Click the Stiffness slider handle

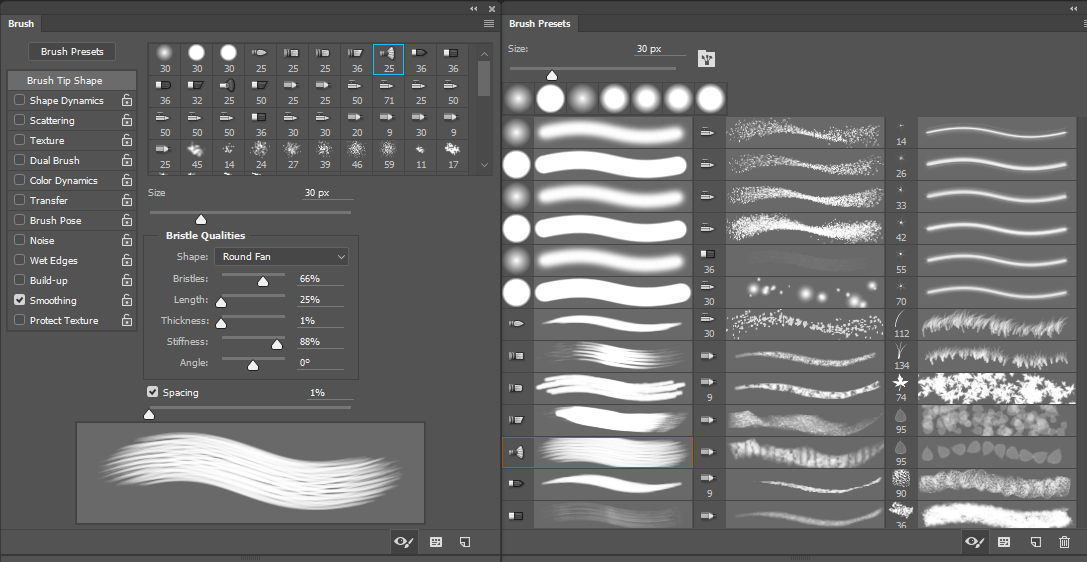click(x=277, y=344)
